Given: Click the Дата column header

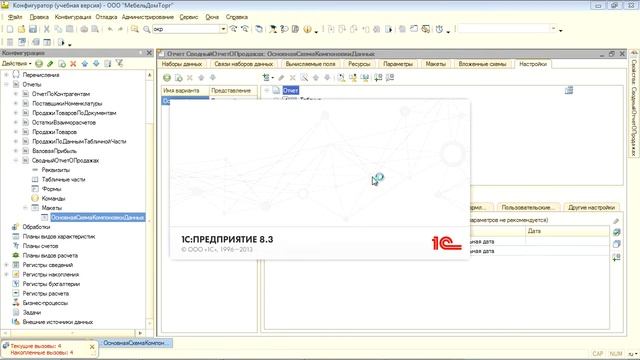Looking at the screenshot, I should coord(567,231).
